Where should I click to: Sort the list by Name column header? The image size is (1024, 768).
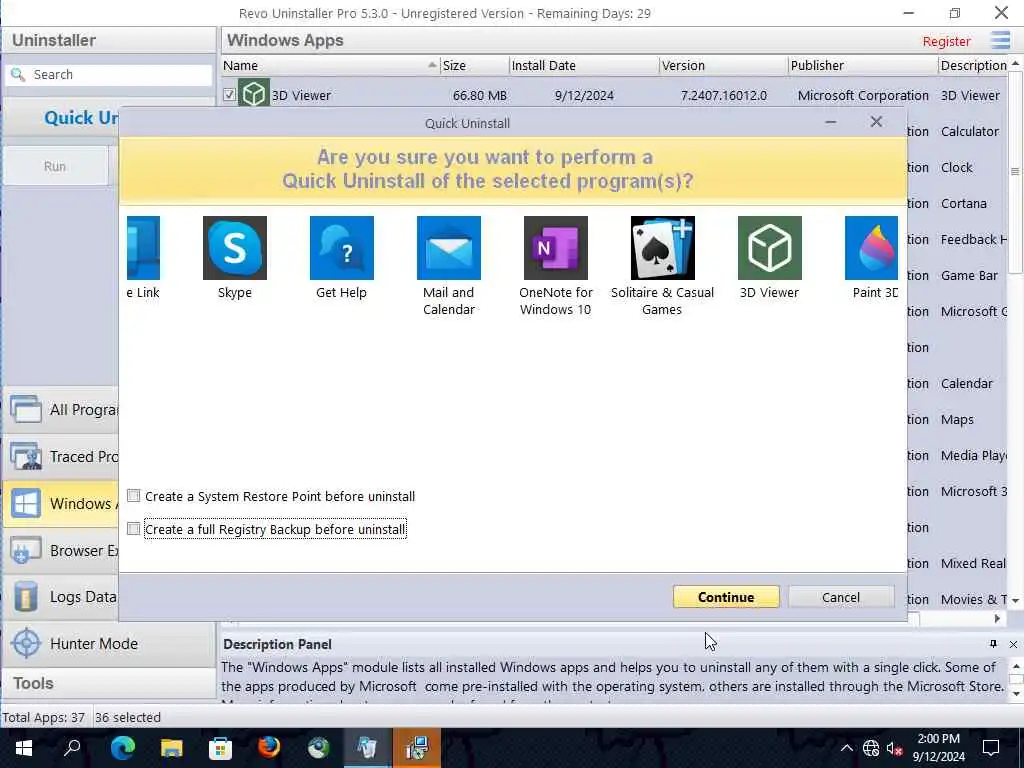pos(330,65)
